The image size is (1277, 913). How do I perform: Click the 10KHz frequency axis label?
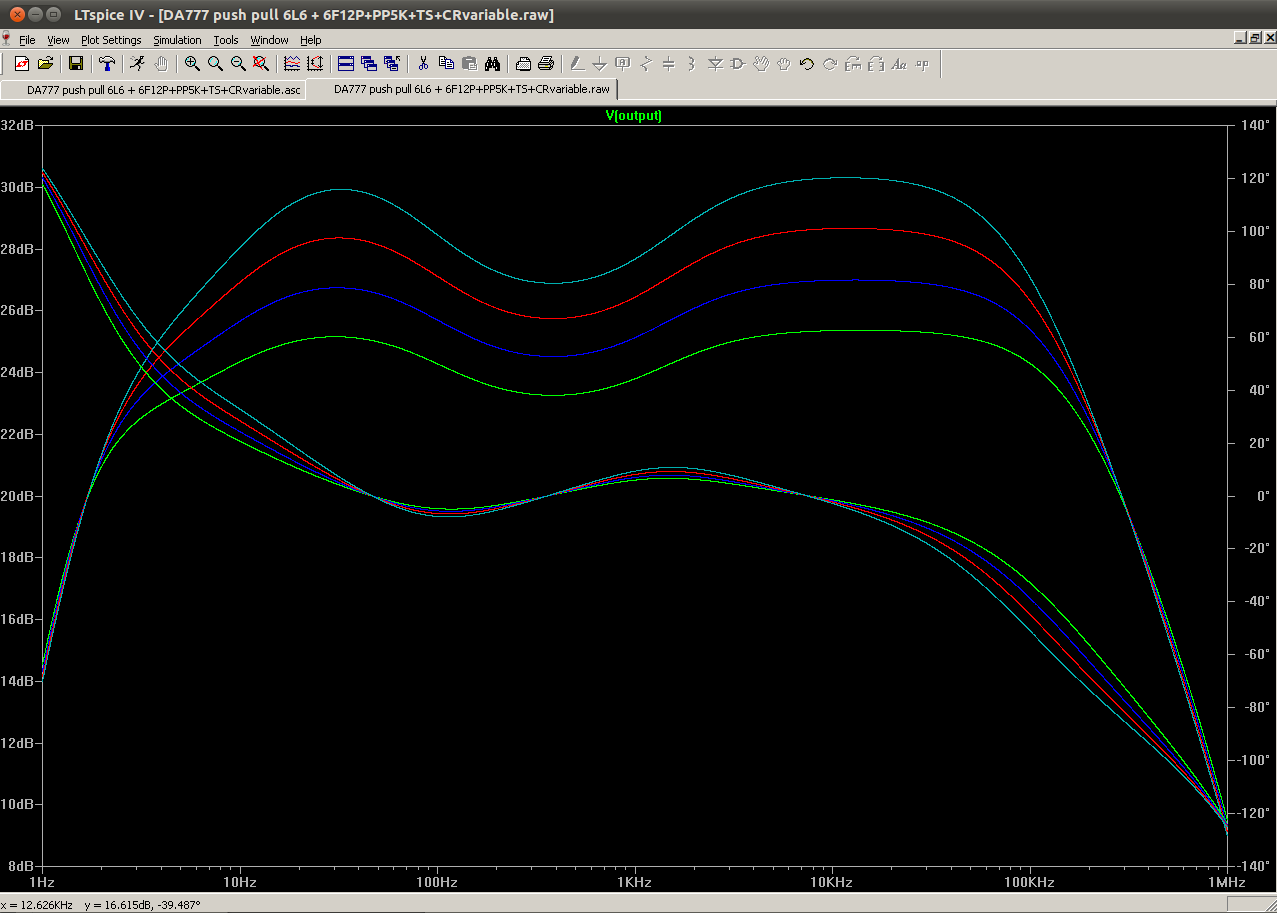[831, 883]
